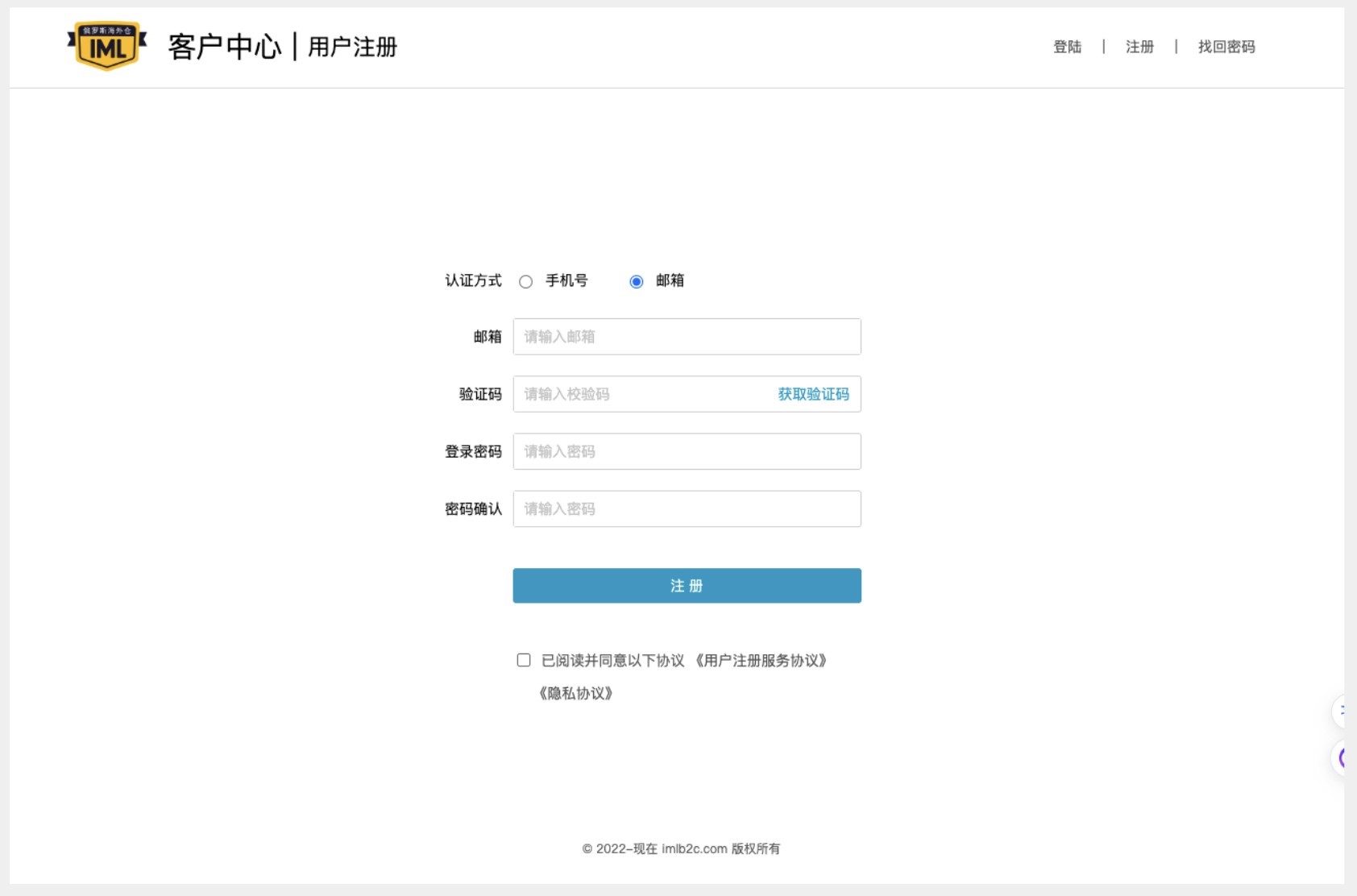
Task: Click the IML logo in the header
Action: 108,47
